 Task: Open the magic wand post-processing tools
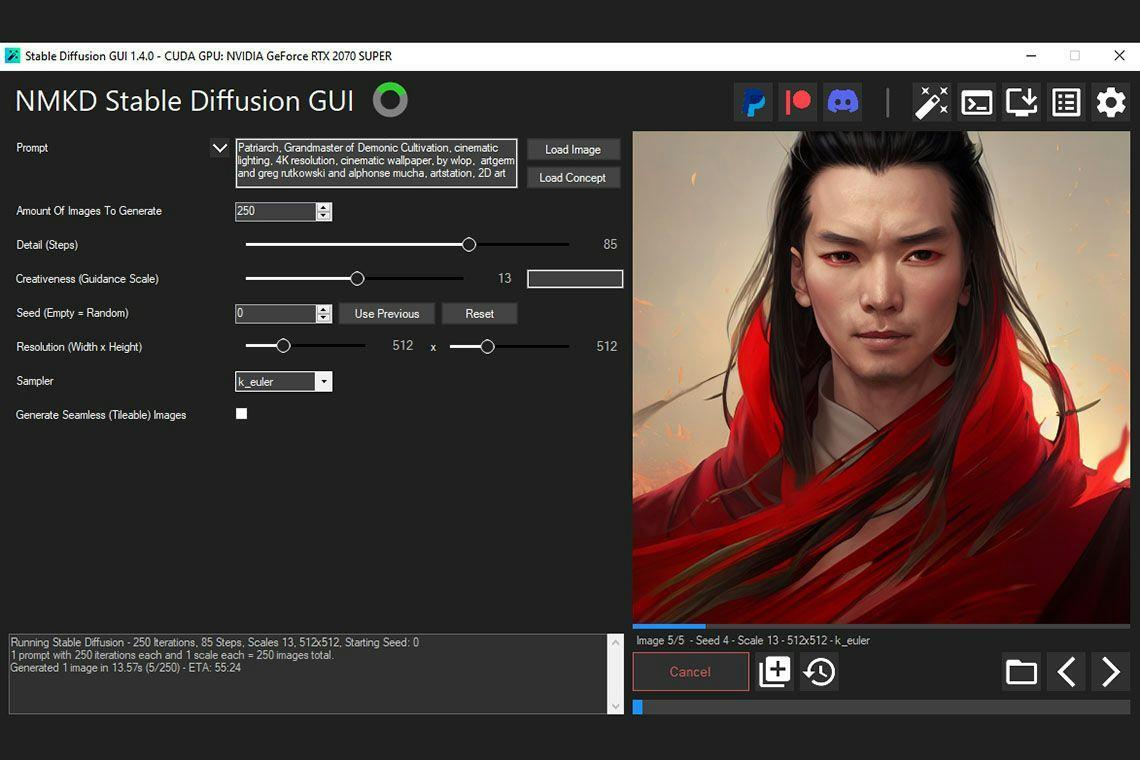931,102
